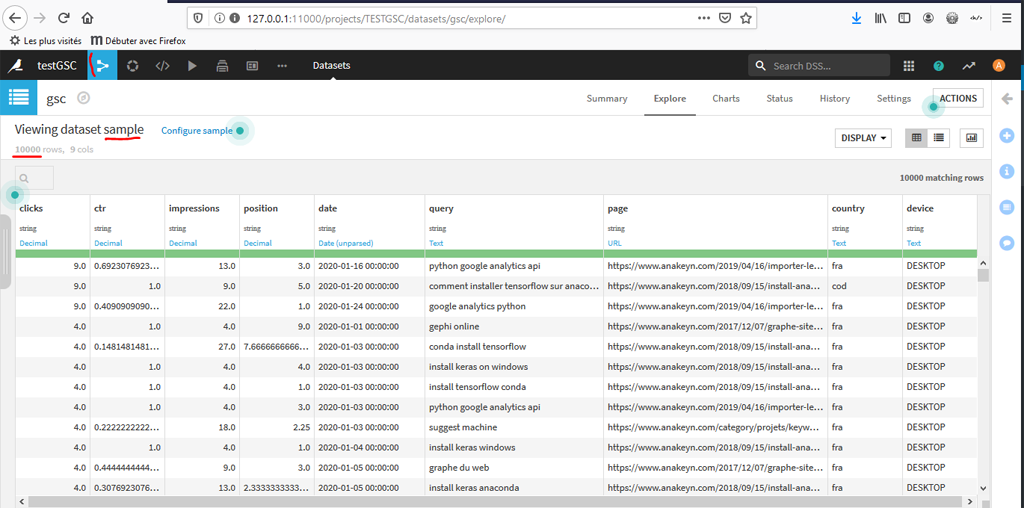Open the activity trend arrow icon
1024x508 pixels.
click(968, 65)
